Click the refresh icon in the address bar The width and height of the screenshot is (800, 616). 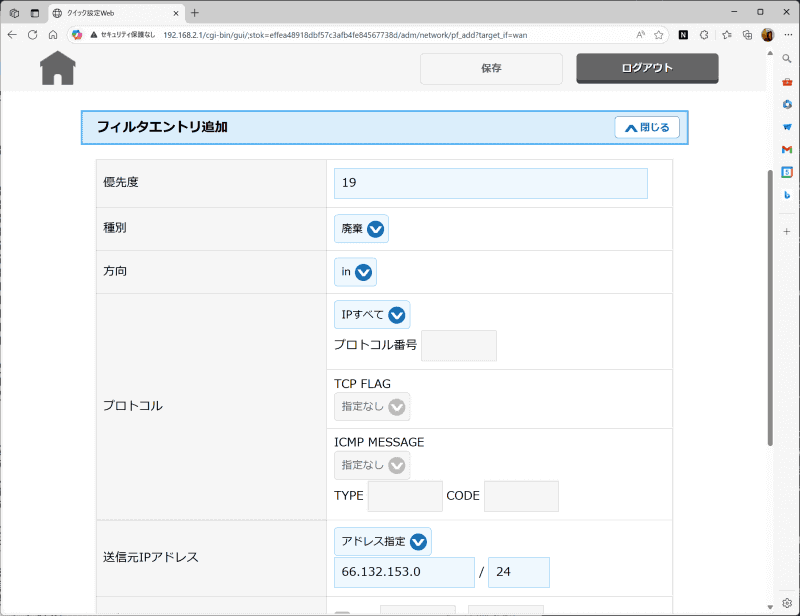click(32, 34)
